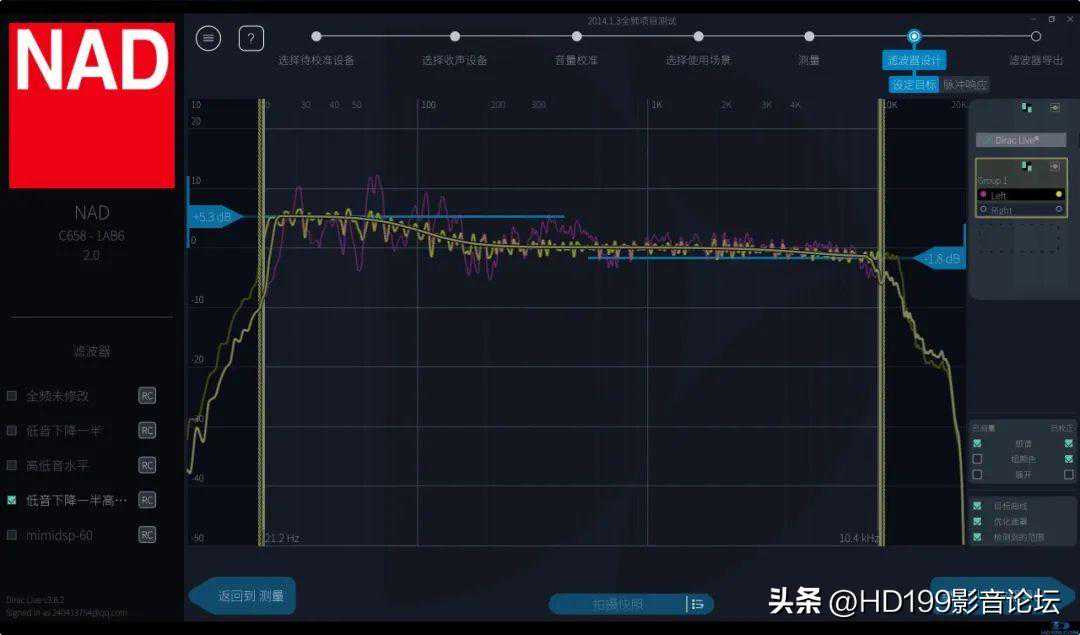Uncheck the 低音下降一半高… filter checkbox

pyautogui.click(x=12, y=500)
